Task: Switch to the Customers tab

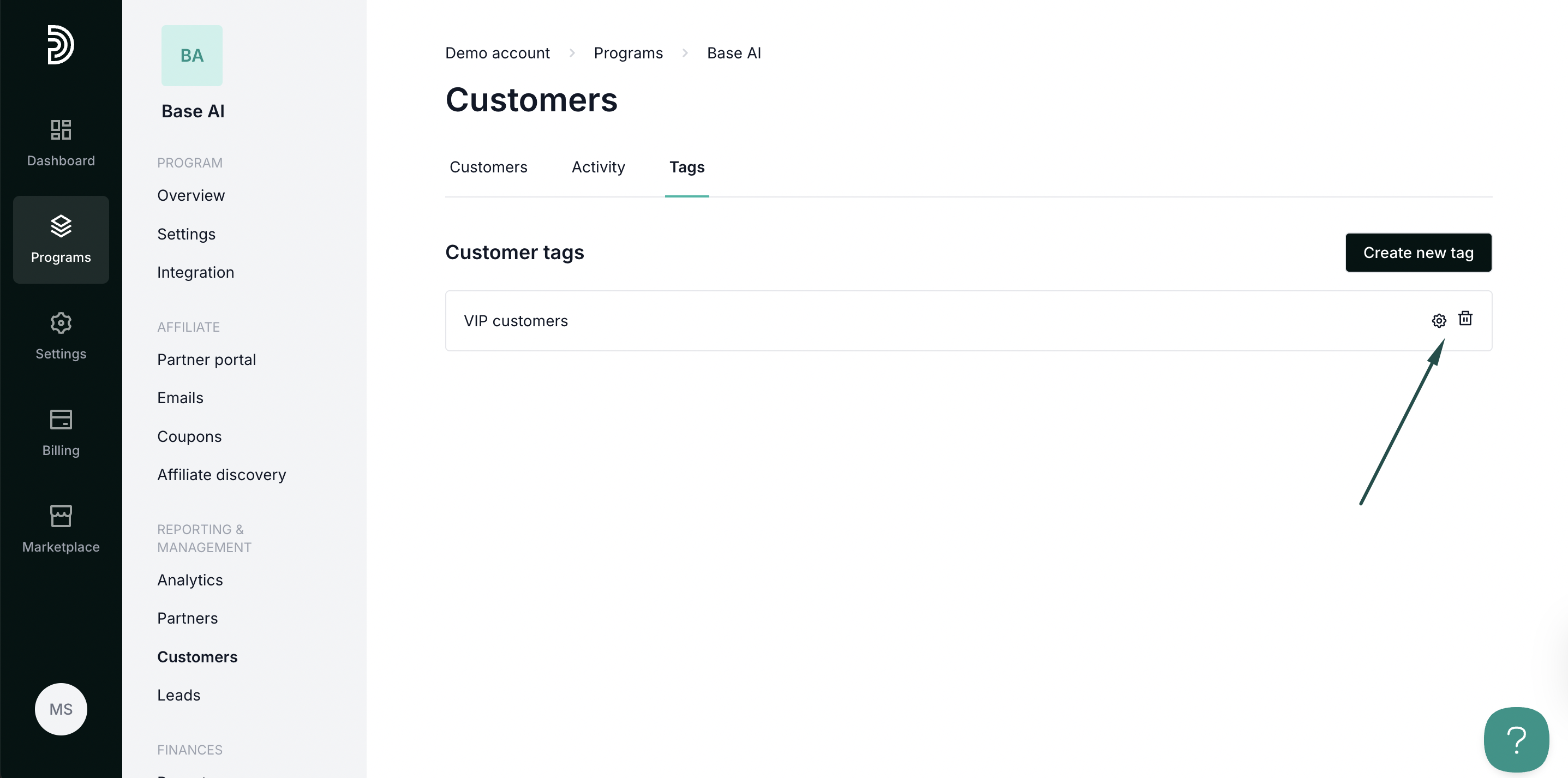Action: [x=488, y=167]
